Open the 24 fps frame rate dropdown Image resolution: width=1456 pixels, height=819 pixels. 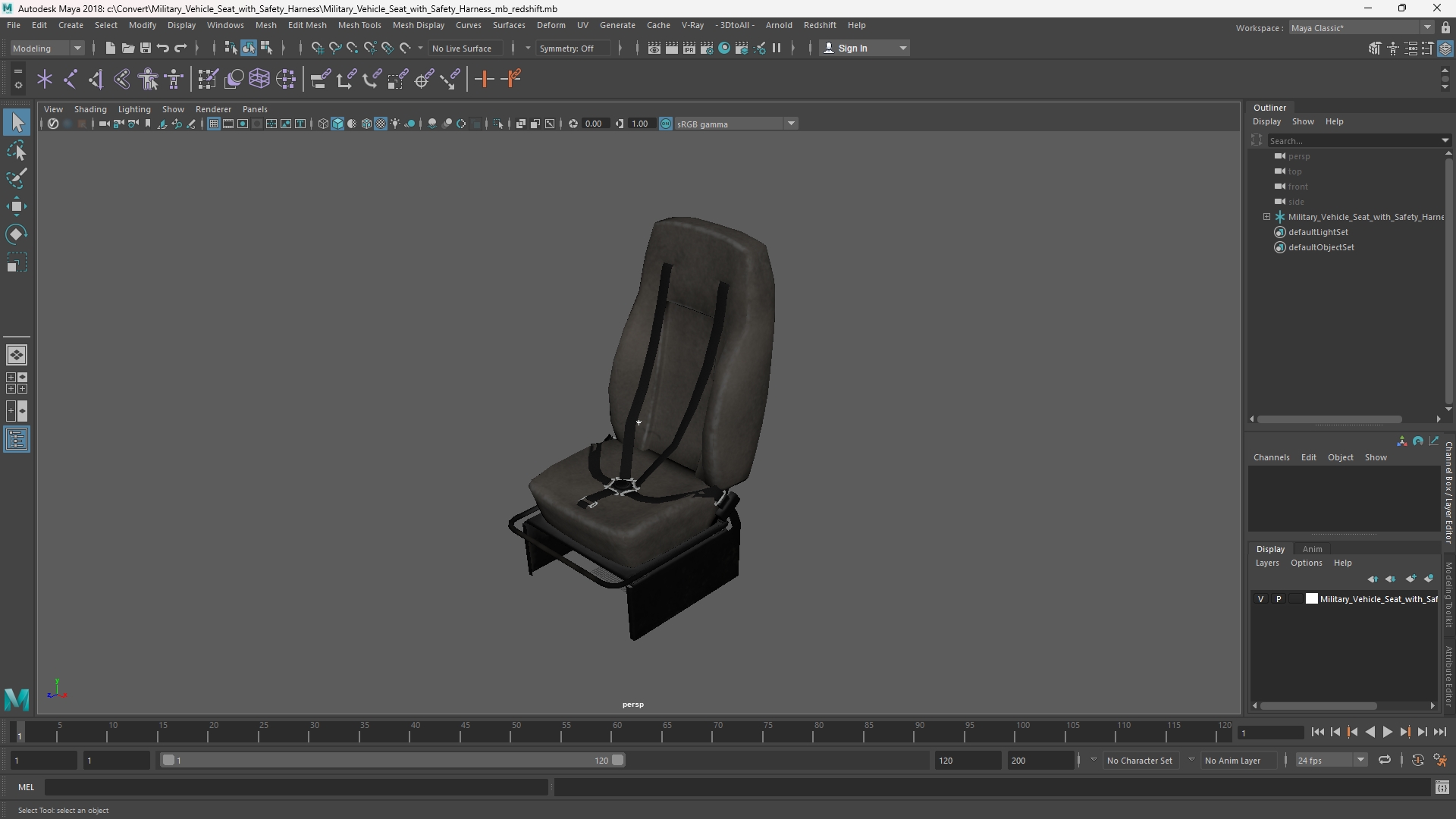coord(1331,760)
